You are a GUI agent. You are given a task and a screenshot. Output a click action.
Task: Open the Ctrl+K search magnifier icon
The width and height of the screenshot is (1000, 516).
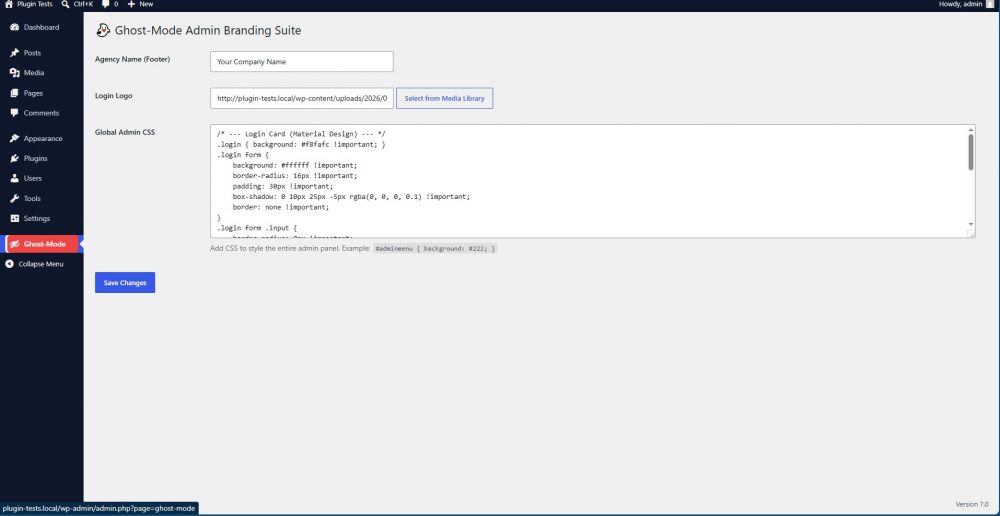pyautogui.click(x=65, y=4)
